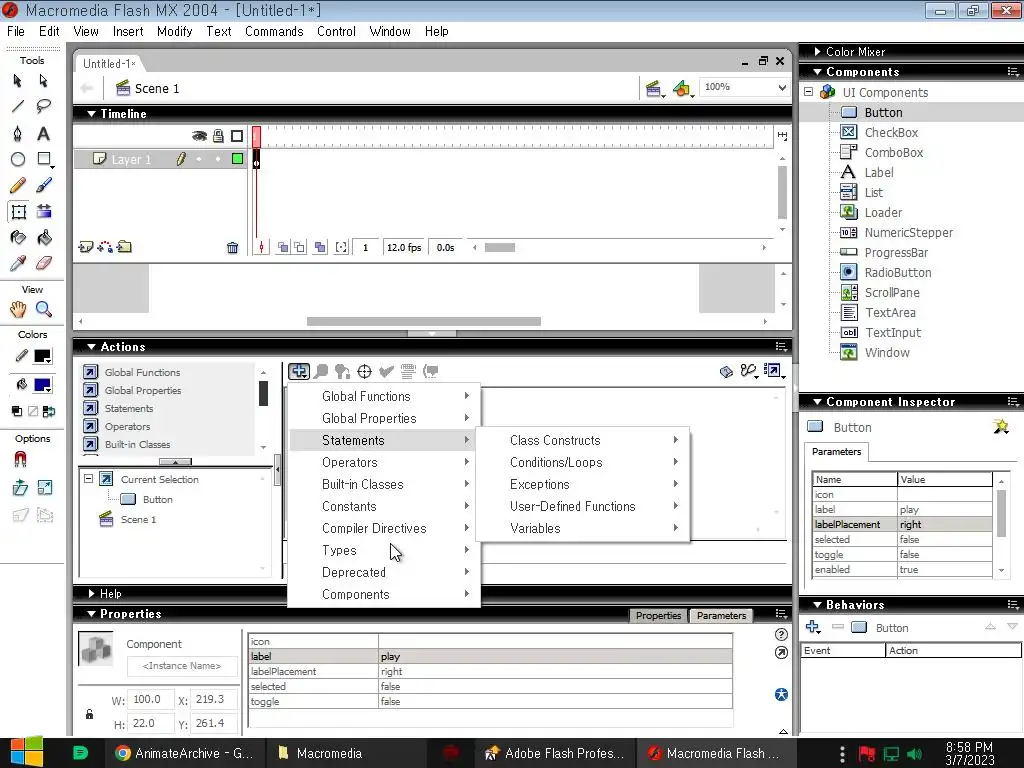Image resolution: width=1024 pixels, height=768 pixels.
Task: Select the CheckBox component
Action: pos(891,133)
